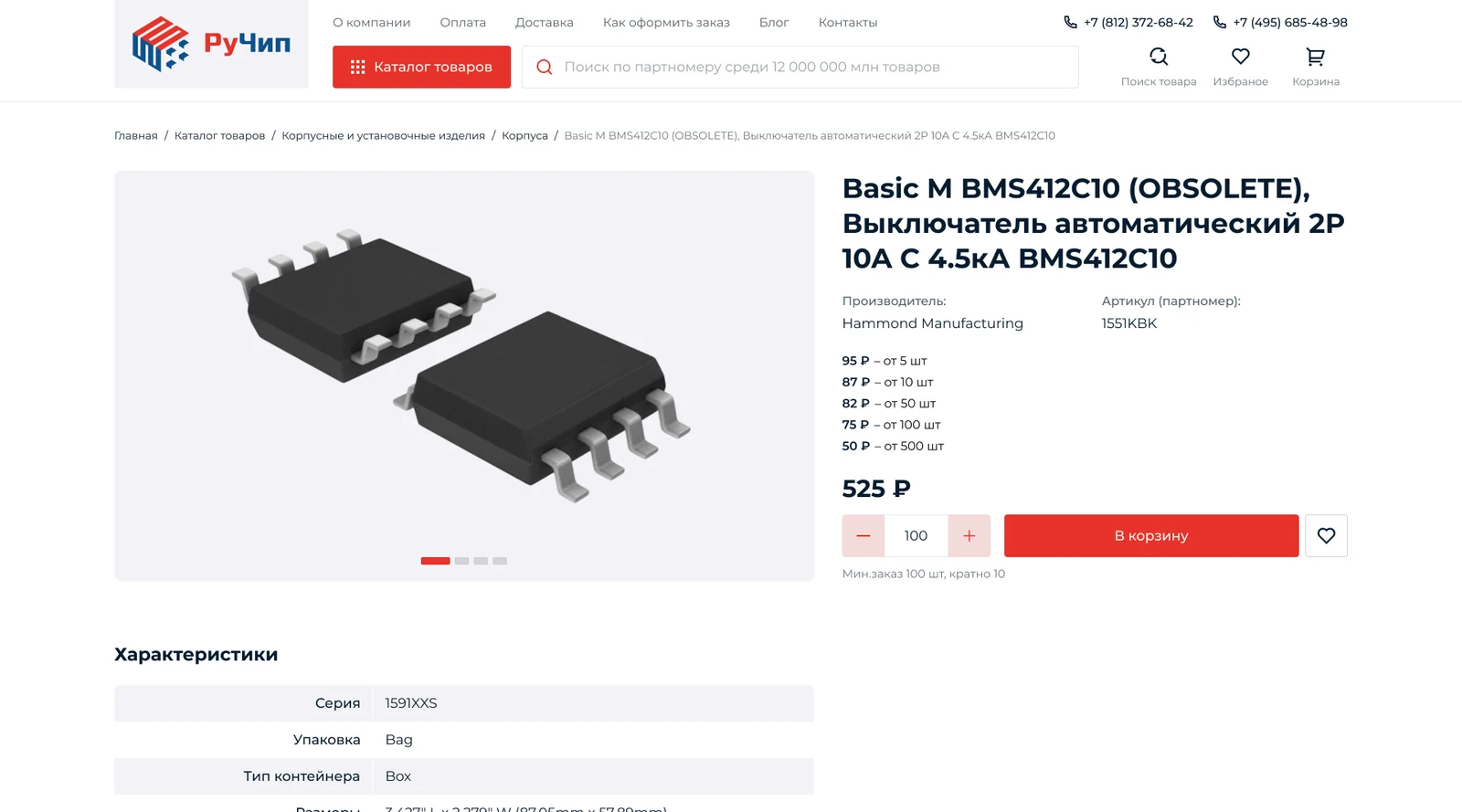This screenshot has height=812, width=1462.
Task: Go to Каталог товаров breadcrumb
Action: click(x=219, y=135)
